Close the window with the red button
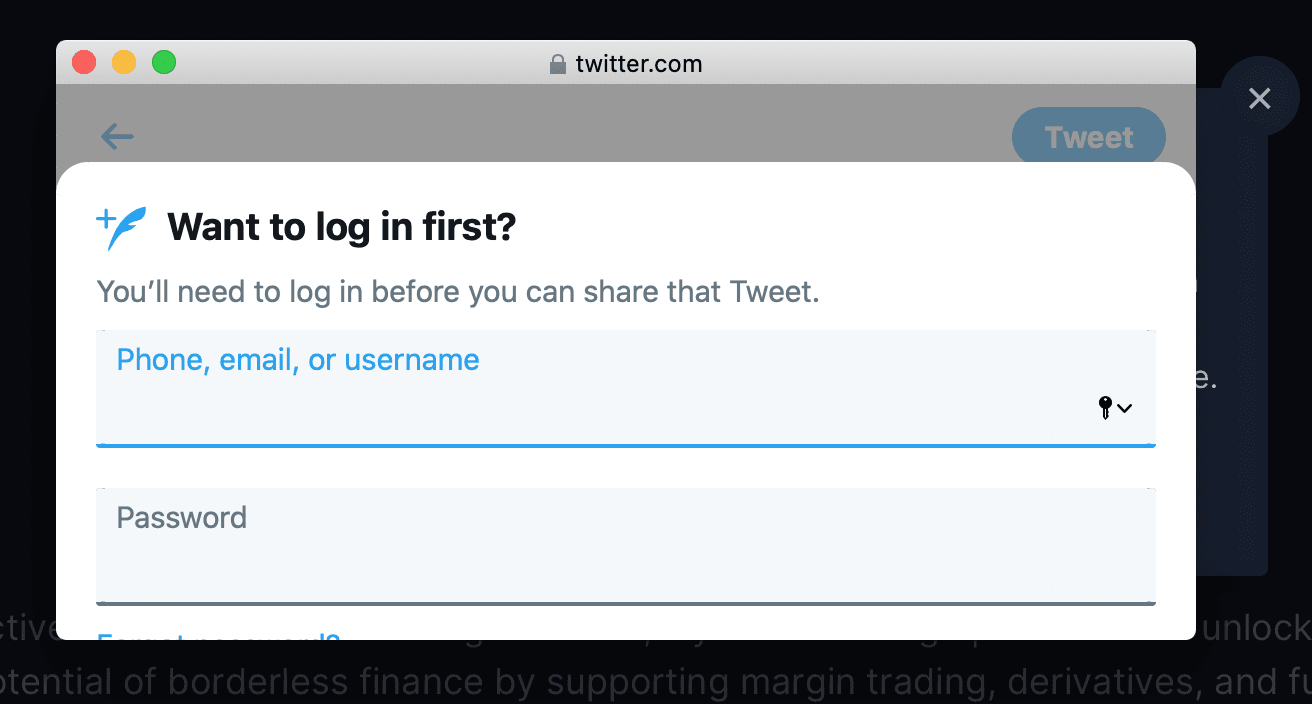 point(84,63)
